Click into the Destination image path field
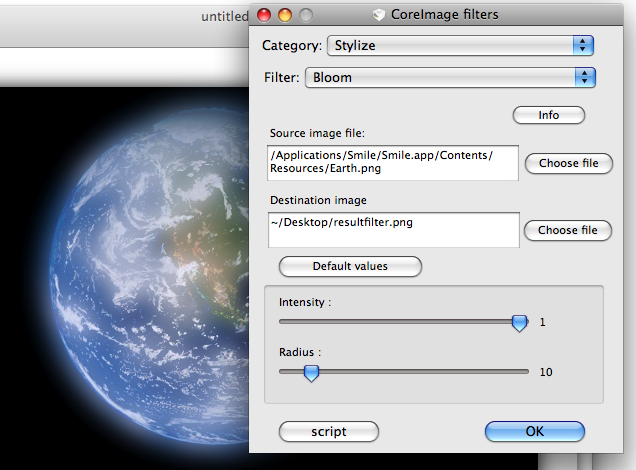The width and height of the screenshot is (636, 470). pos(393,230)
